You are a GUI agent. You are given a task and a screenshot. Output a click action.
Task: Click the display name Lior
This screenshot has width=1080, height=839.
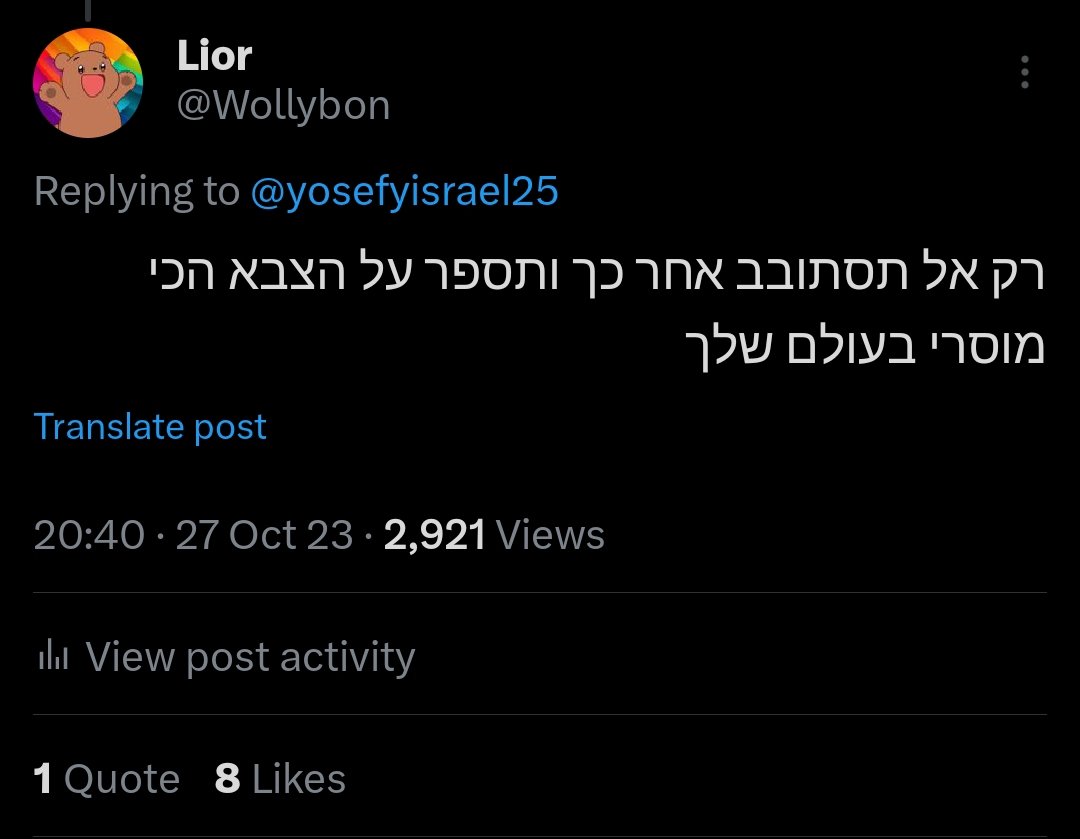[x=214, y=57]
